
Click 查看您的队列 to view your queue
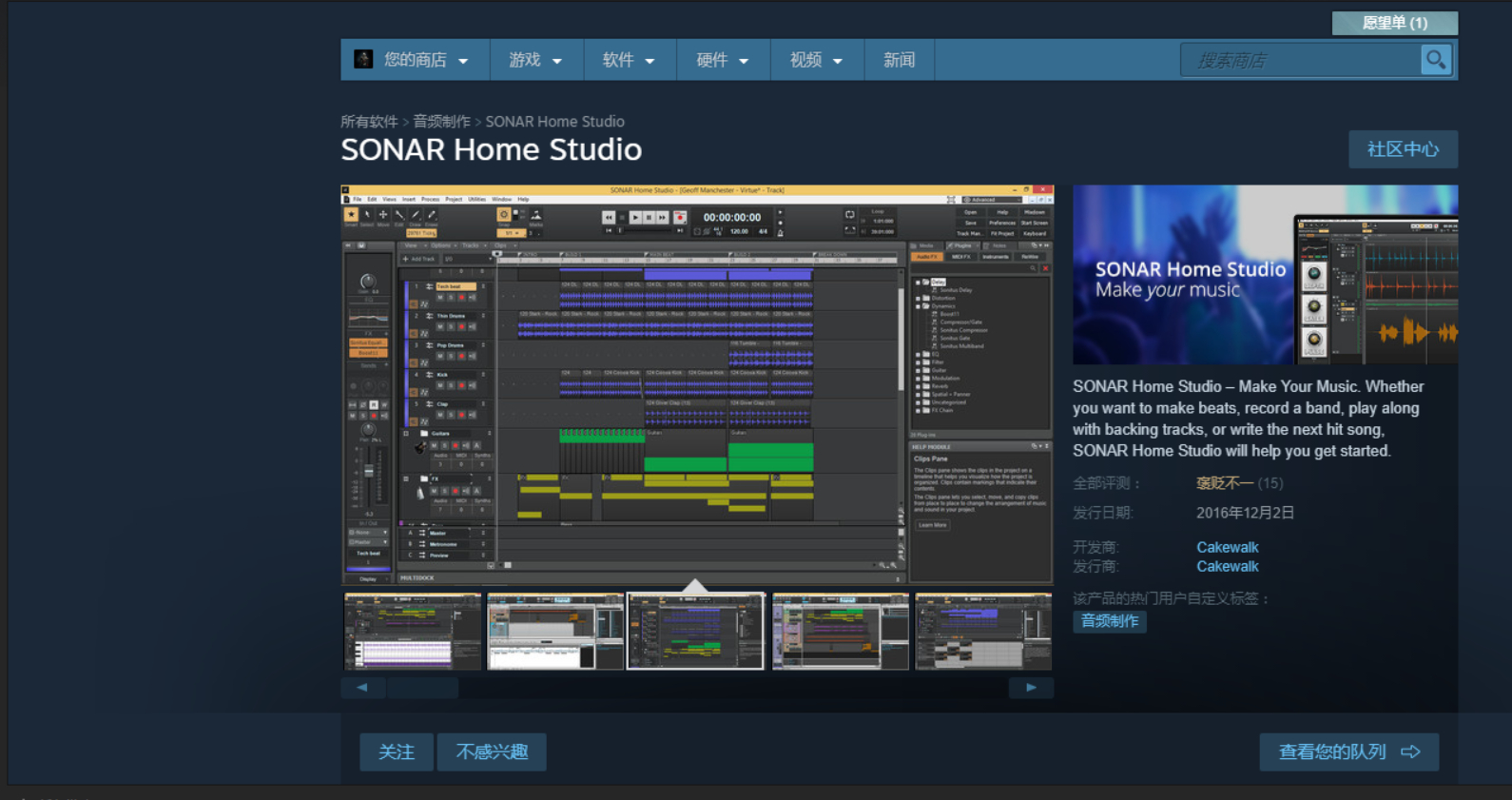(1349, 752)
